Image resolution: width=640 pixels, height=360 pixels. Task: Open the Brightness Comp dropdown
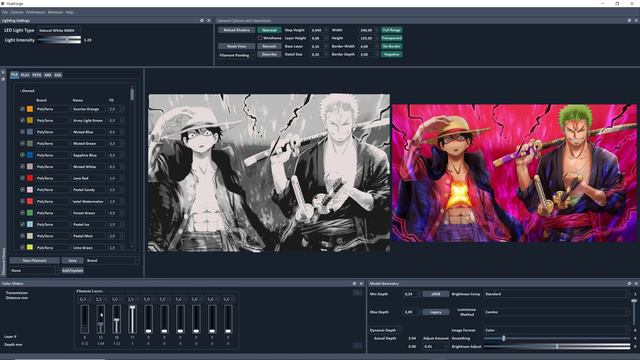click(x=557, y=294)
